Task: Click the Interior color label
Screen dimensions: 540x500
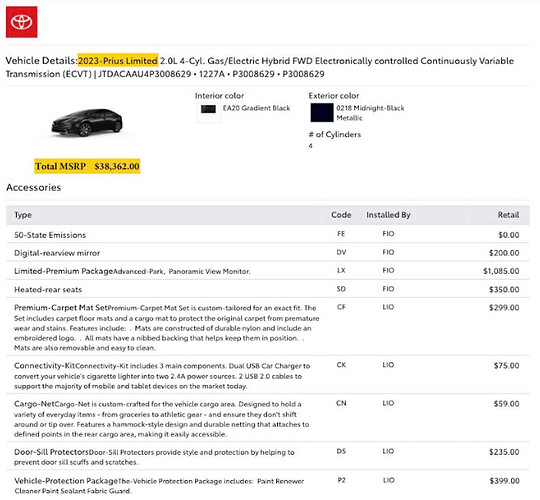Action: point(219,96)
